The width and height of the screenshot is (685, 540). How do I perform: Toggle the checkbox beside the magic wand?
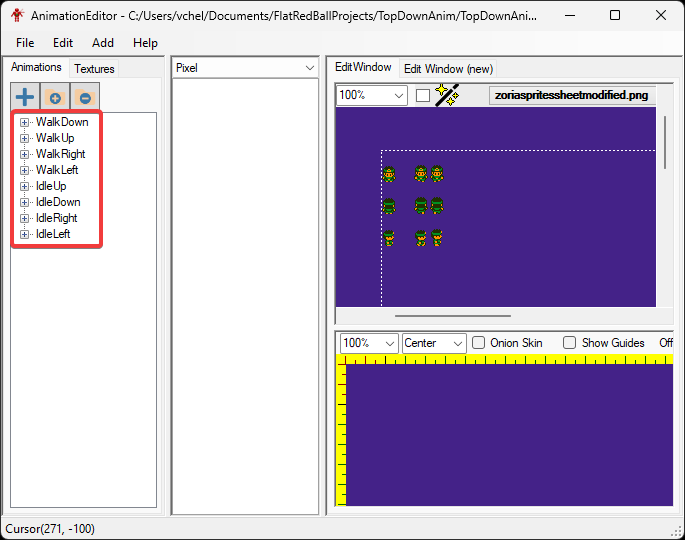click(x=423, y=96)
